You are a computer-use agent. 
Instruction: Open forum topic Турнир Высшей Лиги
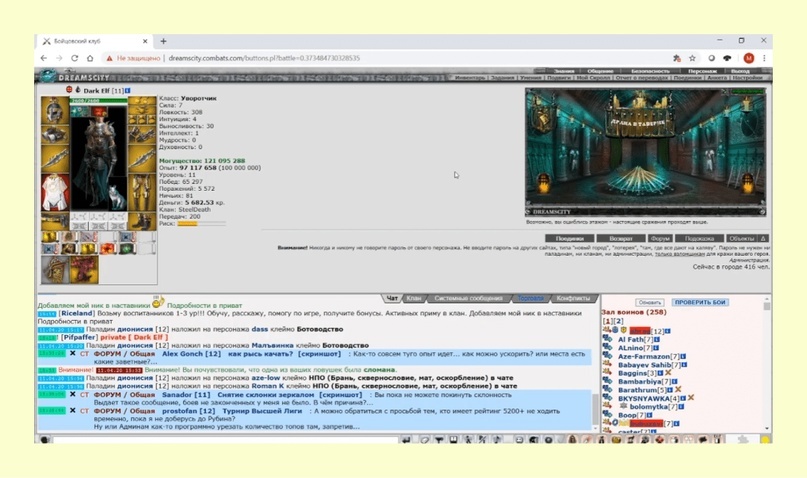(262, 411)
